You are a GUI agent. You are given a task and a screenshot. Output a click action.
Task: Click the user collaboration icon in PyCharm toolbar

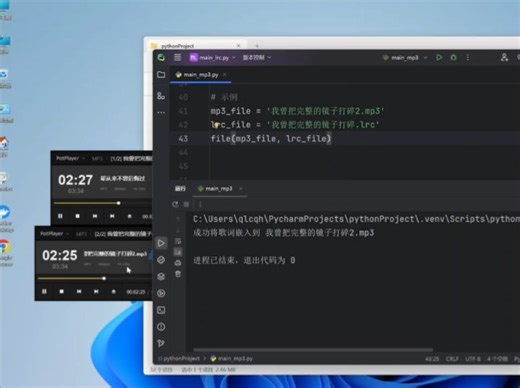tap(504, 57)
